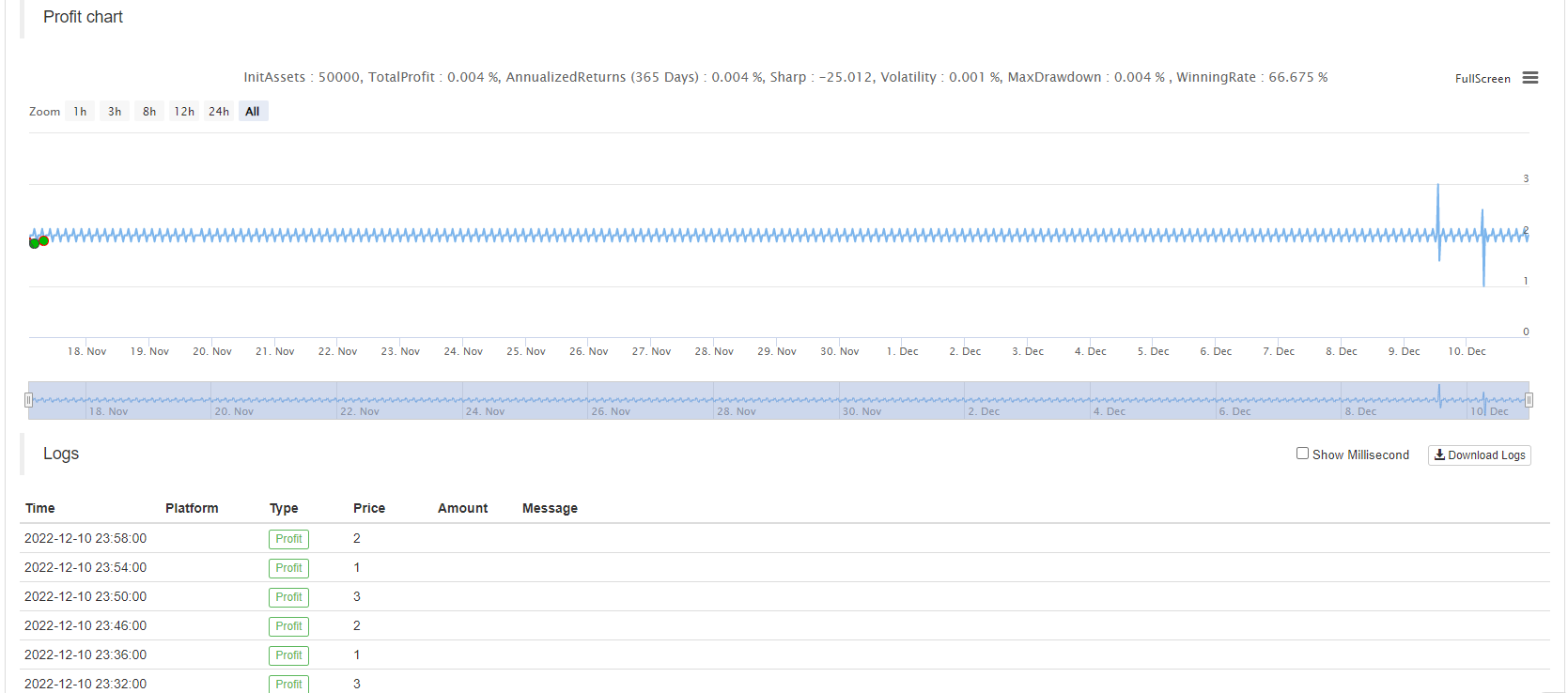Click the Type column header

284,508
